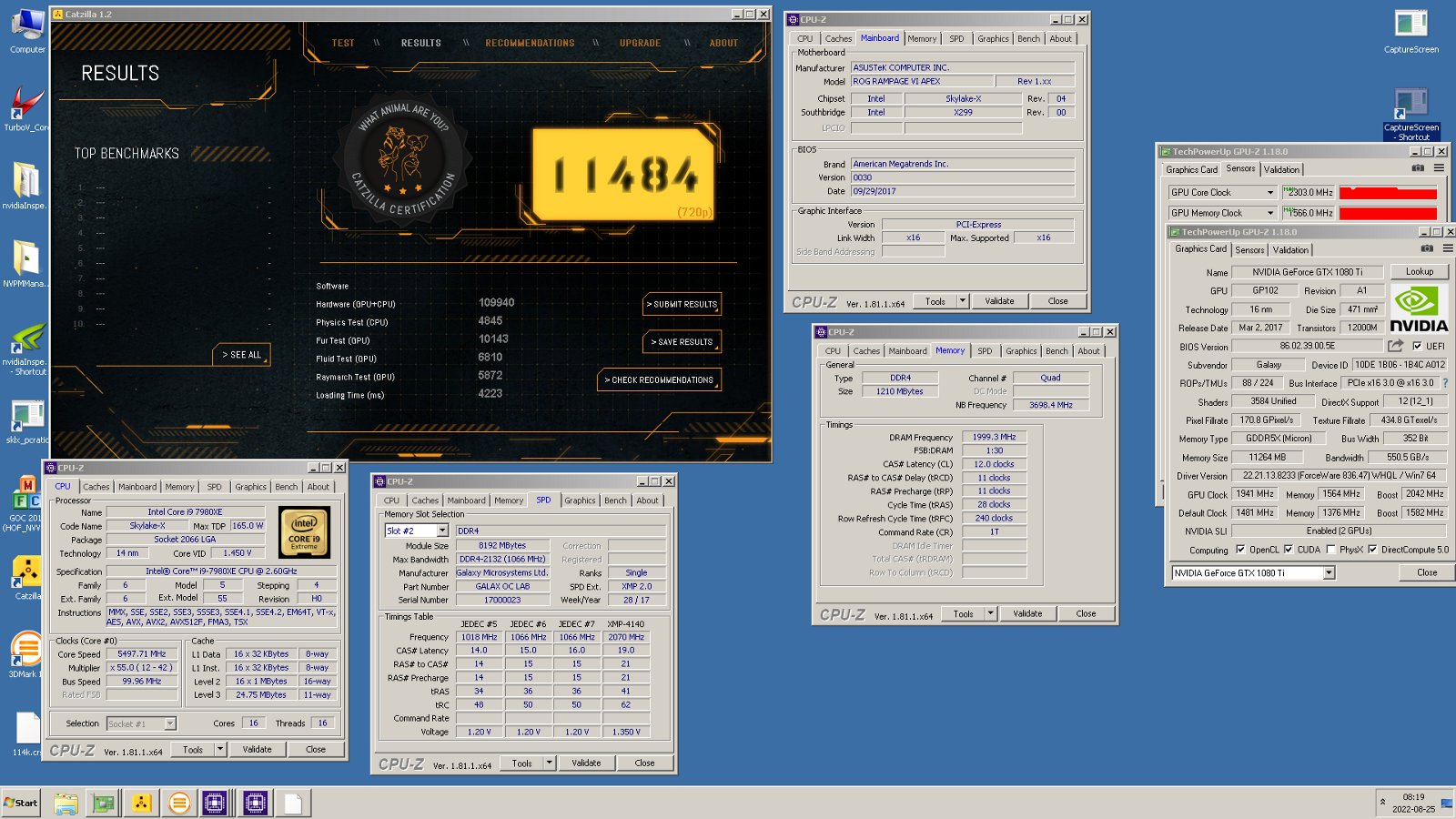Open the GPU Core Clock sensor dropdown
Screen dimensions: 1456x819
pyautogui.click(x=1270, y=192)
